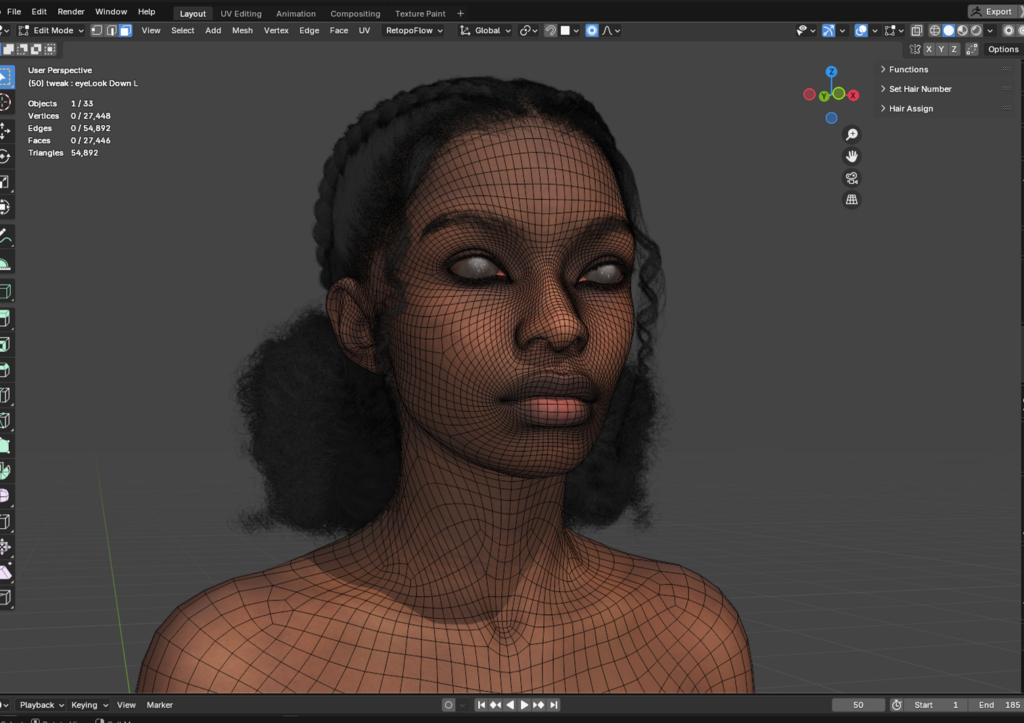Switch to face select mode
The image size is (1024, 723).
(x=123, y=30)
